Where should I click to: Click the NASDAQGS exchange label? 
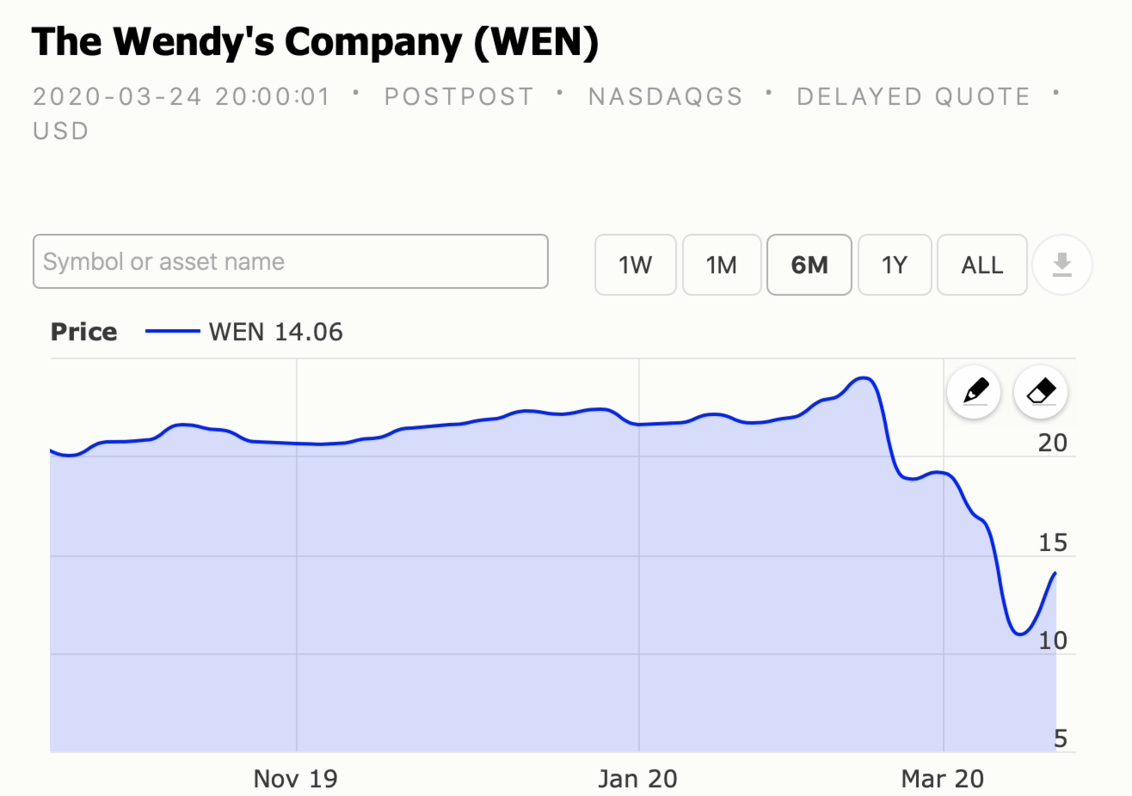666,96
